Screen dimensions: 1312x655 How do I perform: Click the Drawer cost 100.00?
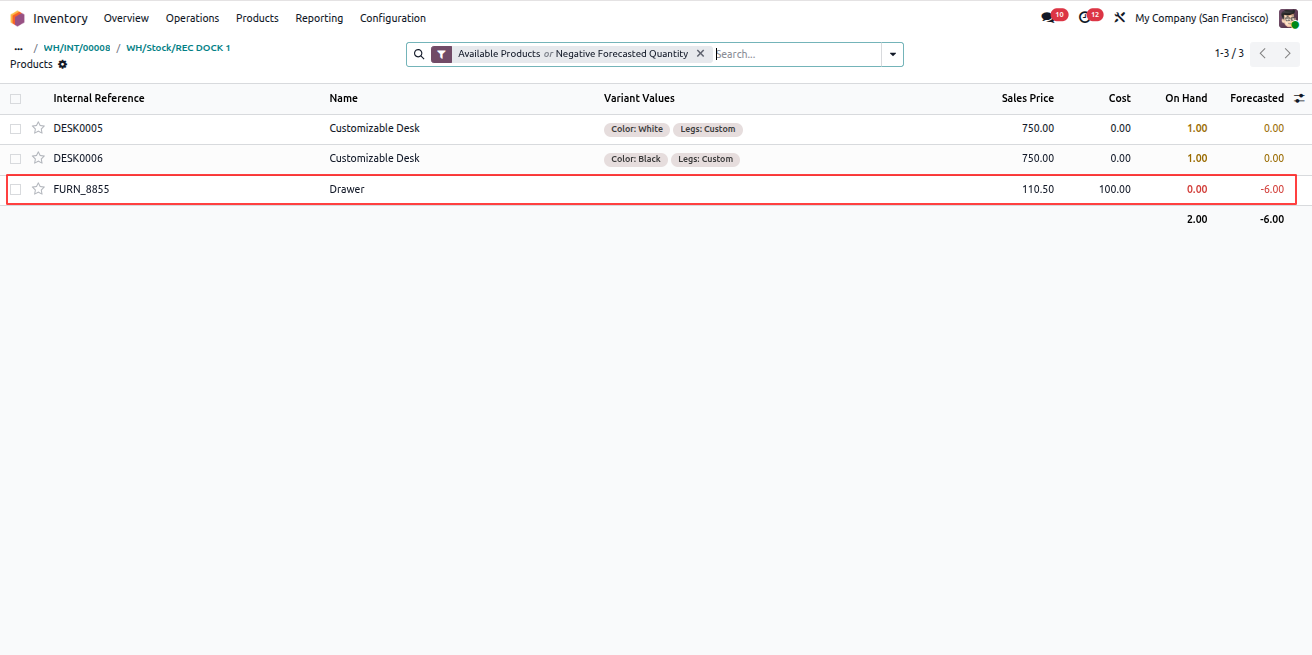coord(1115,189)
